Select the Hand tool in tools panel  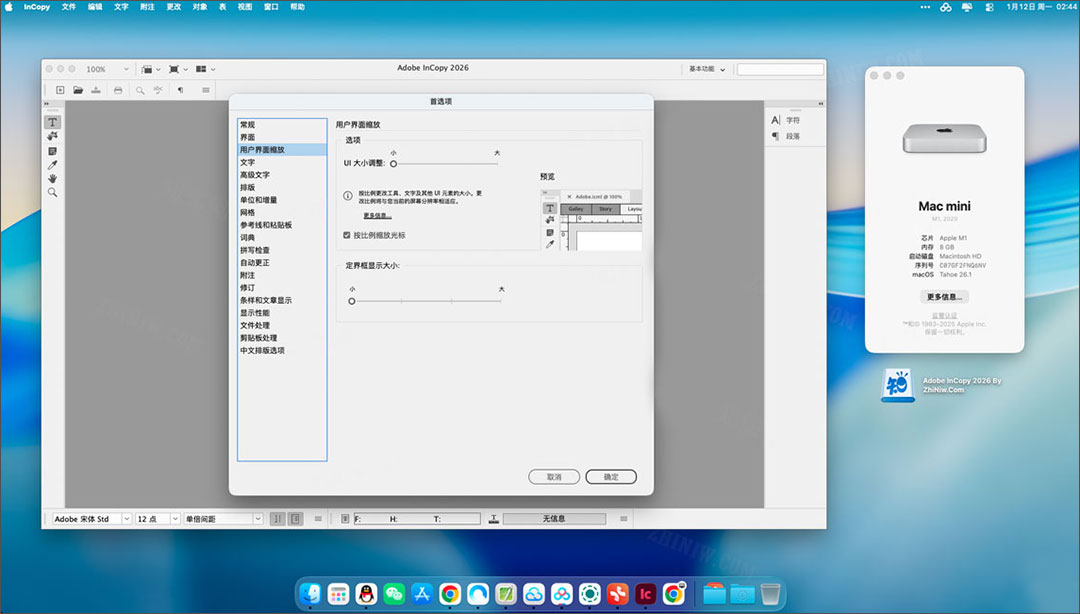click(52, 178)
